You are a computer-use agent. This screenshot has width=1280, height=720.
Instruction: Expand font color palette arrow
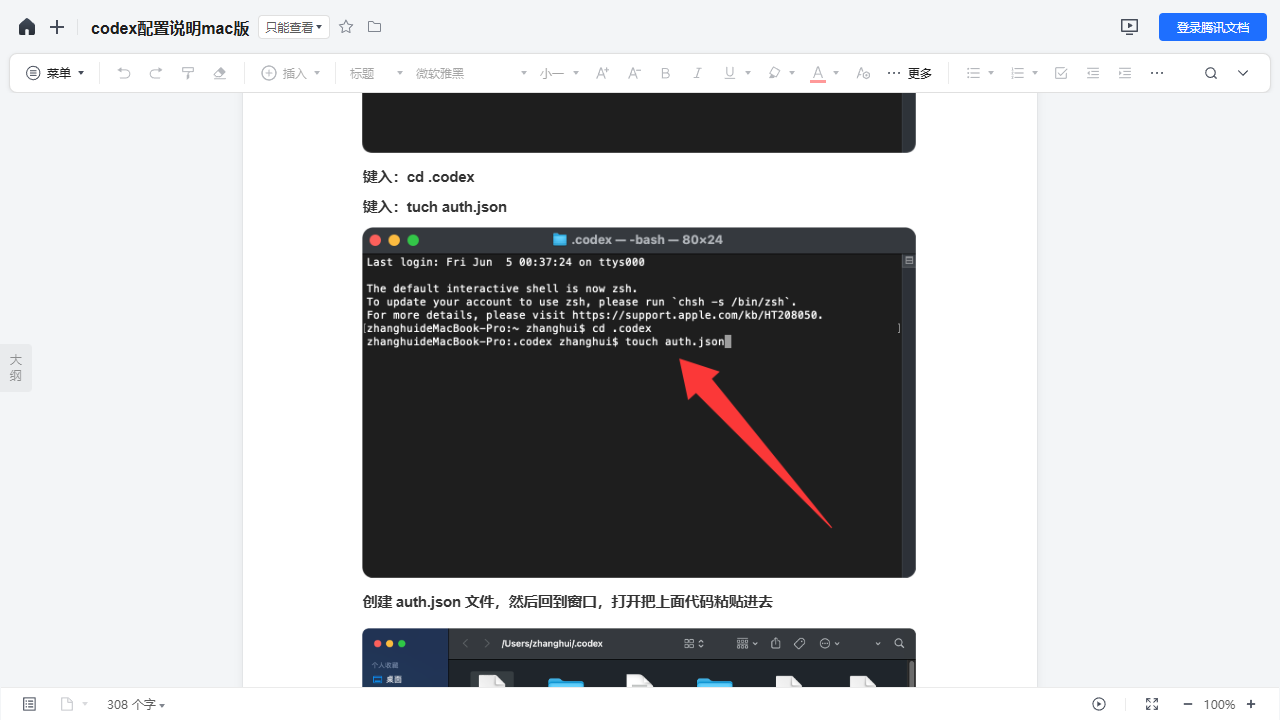click(x=836, y=73)
